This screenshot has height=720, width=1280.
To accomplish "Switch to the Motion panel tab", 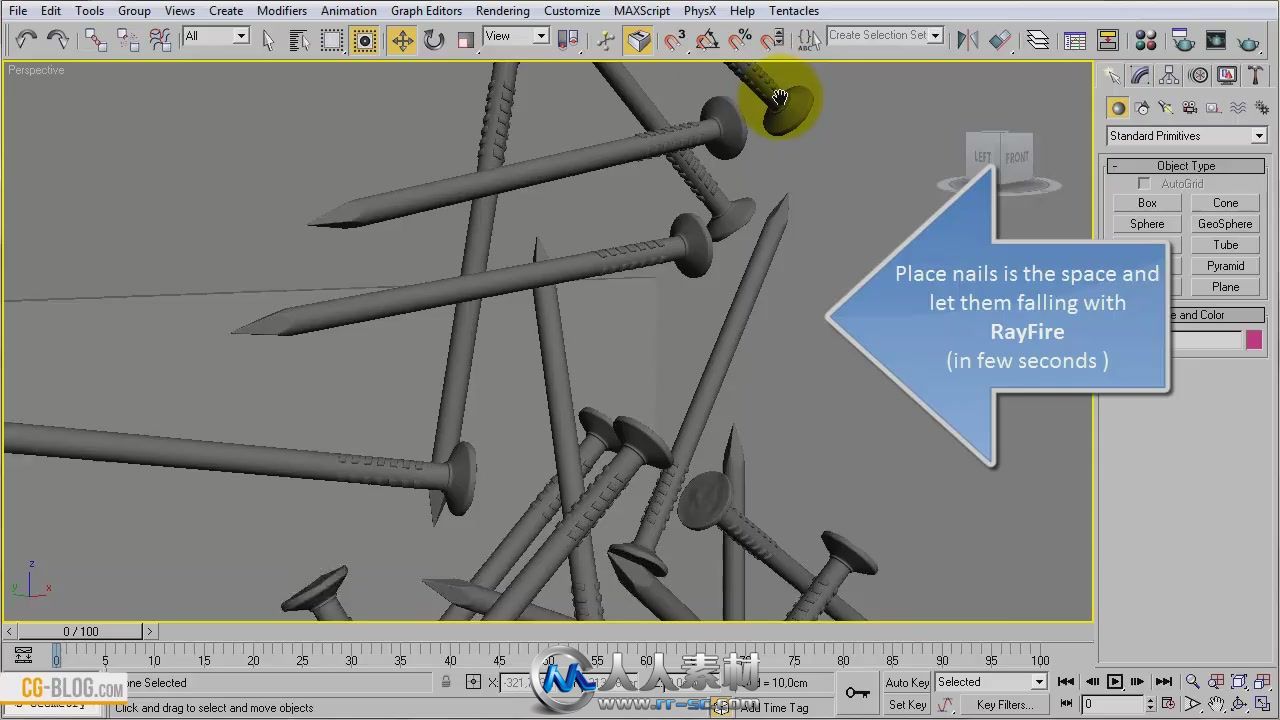I will [x=1198, y=76].
